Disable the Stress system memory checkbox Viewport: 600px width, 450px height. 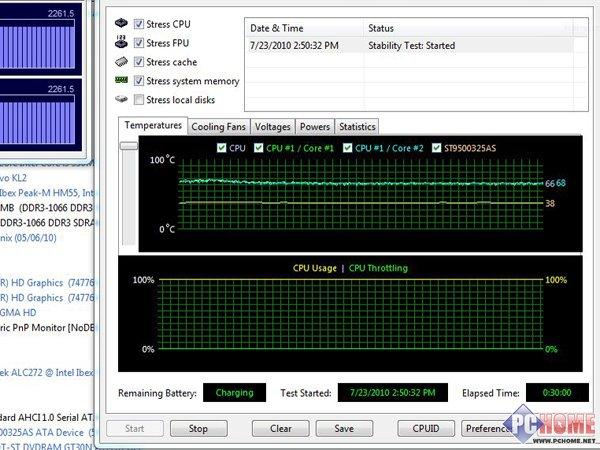(139, 80)
